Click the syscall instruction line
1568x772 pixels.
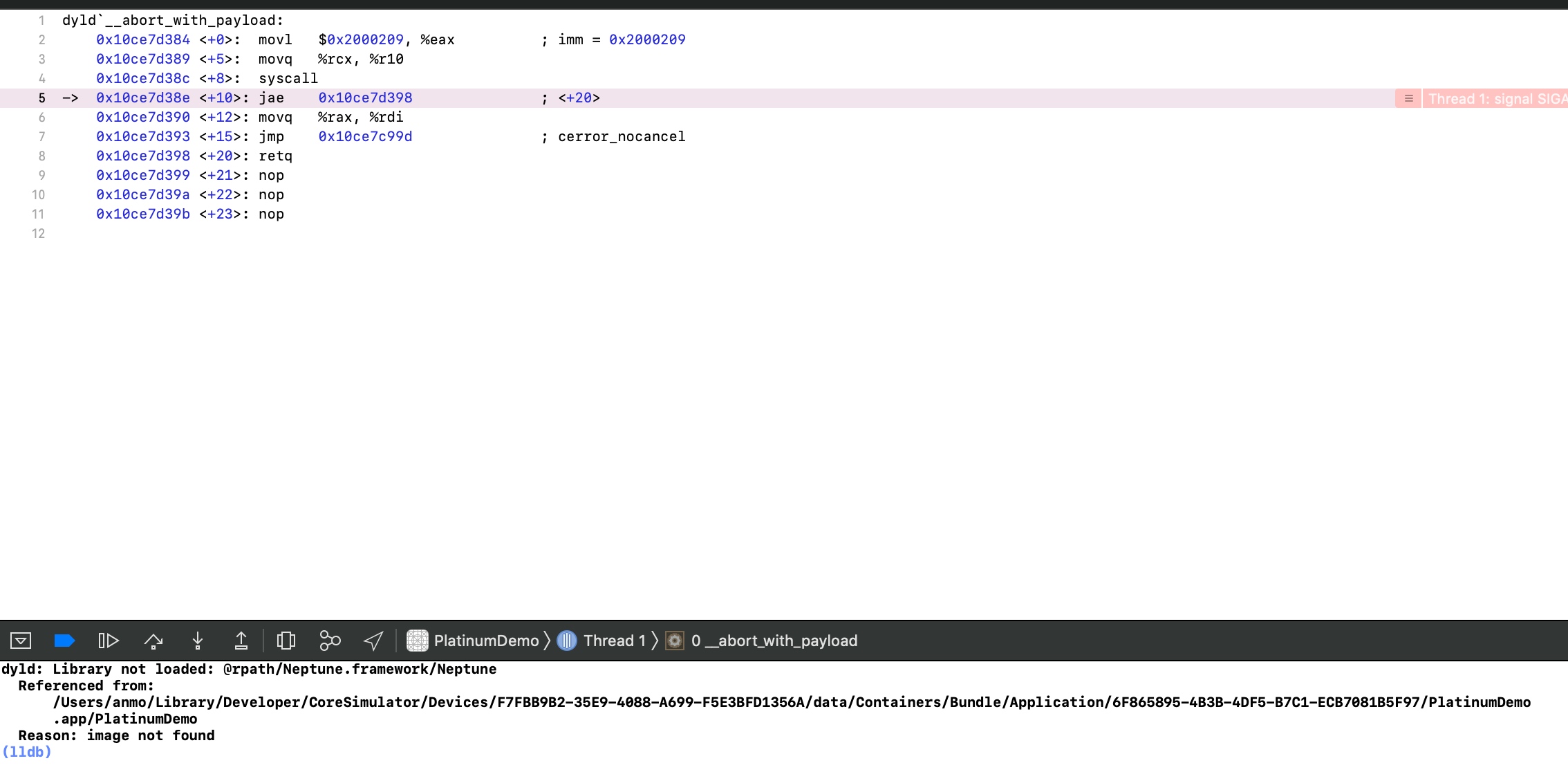(x=288, y=79)
